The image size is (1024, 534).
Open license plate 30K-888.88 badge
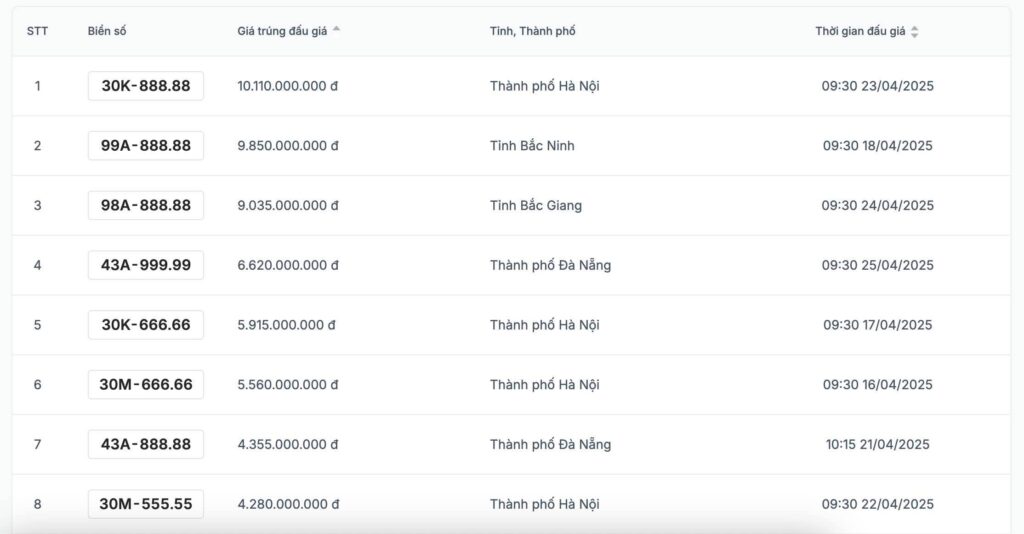[146, 86]
